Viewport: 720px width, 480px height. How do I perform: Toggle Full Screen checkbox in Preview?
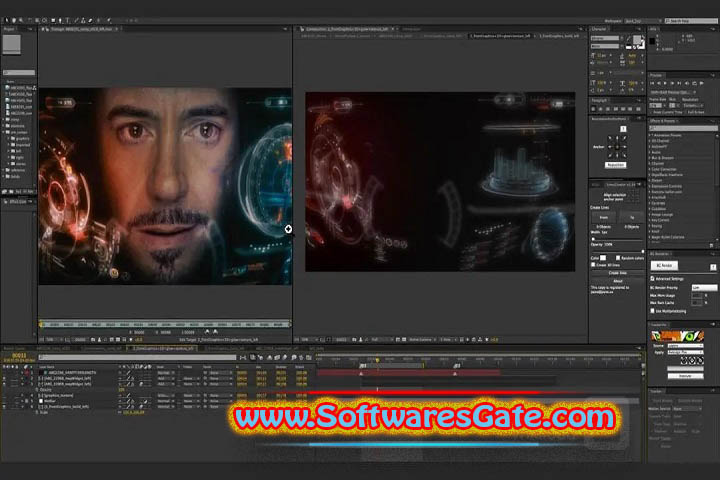685,112
